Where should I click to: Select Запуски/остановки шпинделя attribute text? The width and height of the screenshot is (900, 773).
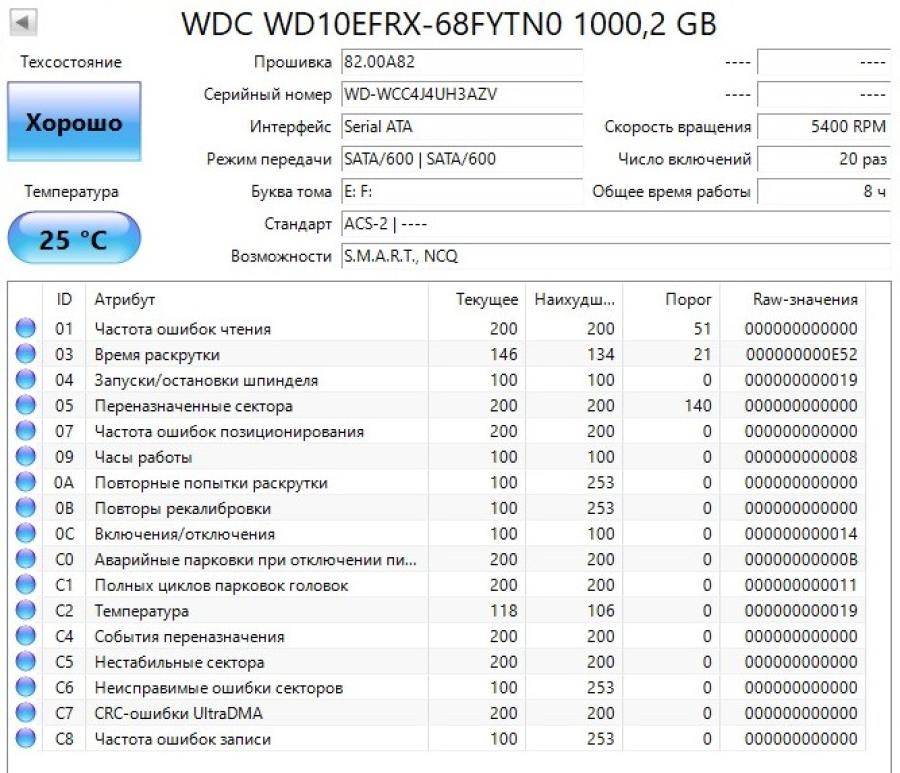coord(206,380)
